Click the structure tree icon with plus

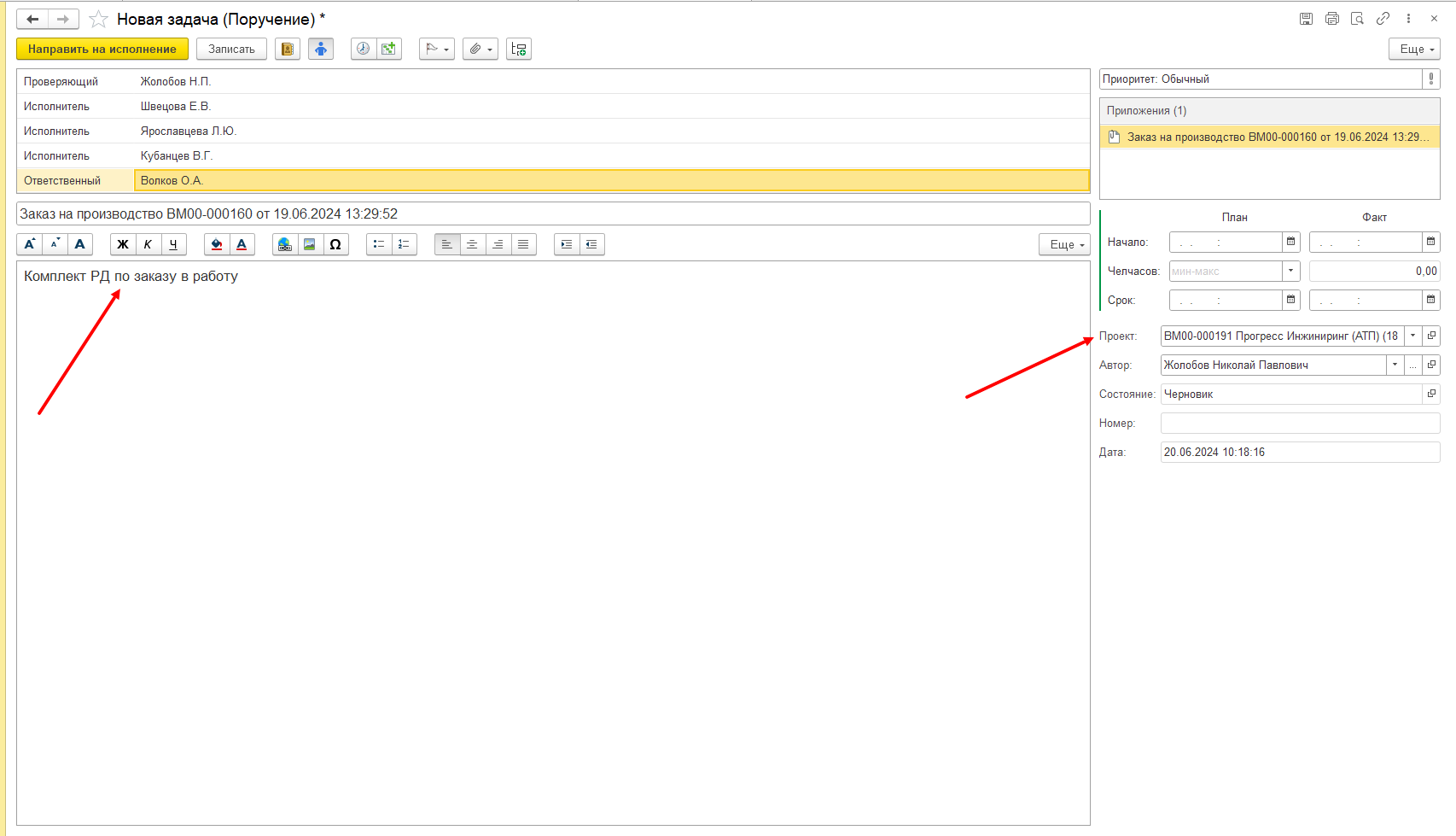[519, 50]
